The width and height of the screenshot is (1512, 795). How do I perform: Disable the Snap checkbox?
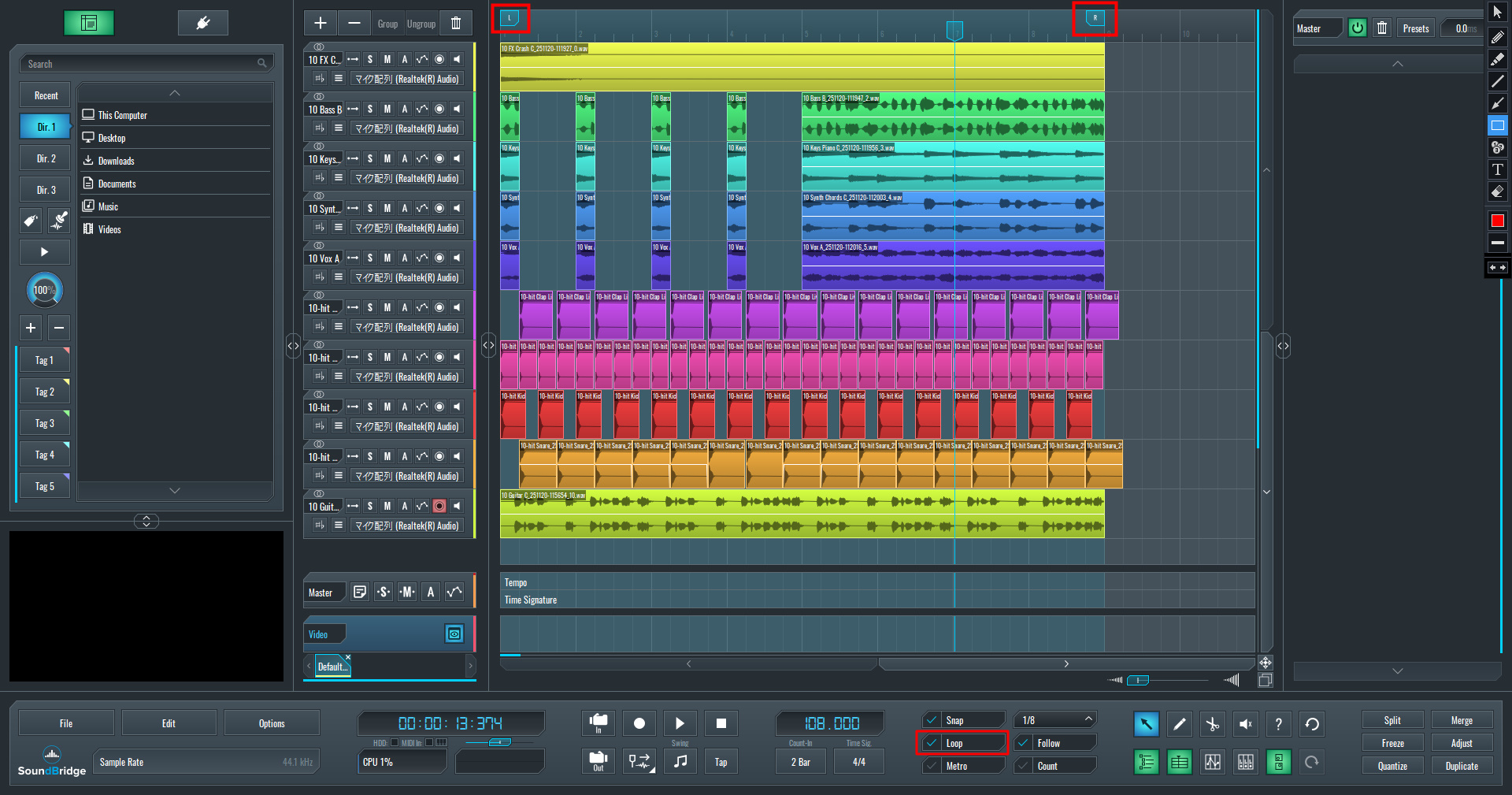(x=932, y=720)
